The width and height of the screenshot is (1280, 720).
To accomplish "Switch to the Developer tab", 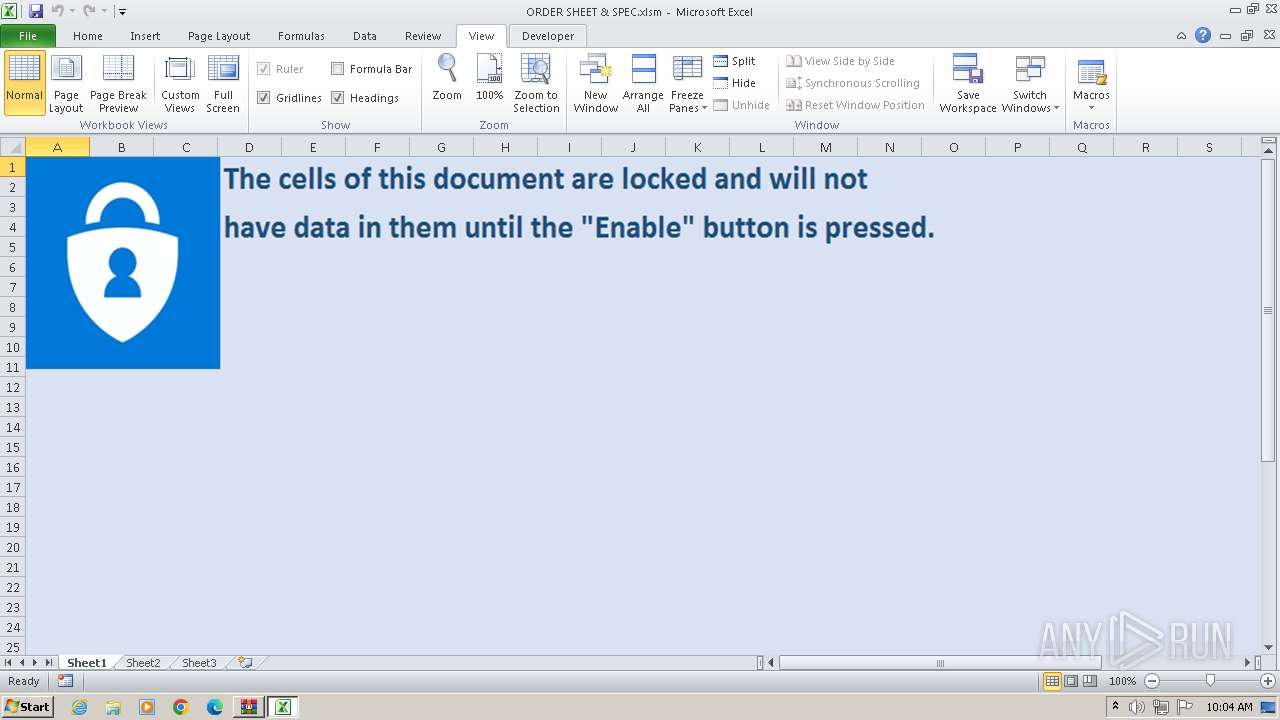I will (548, 36).
